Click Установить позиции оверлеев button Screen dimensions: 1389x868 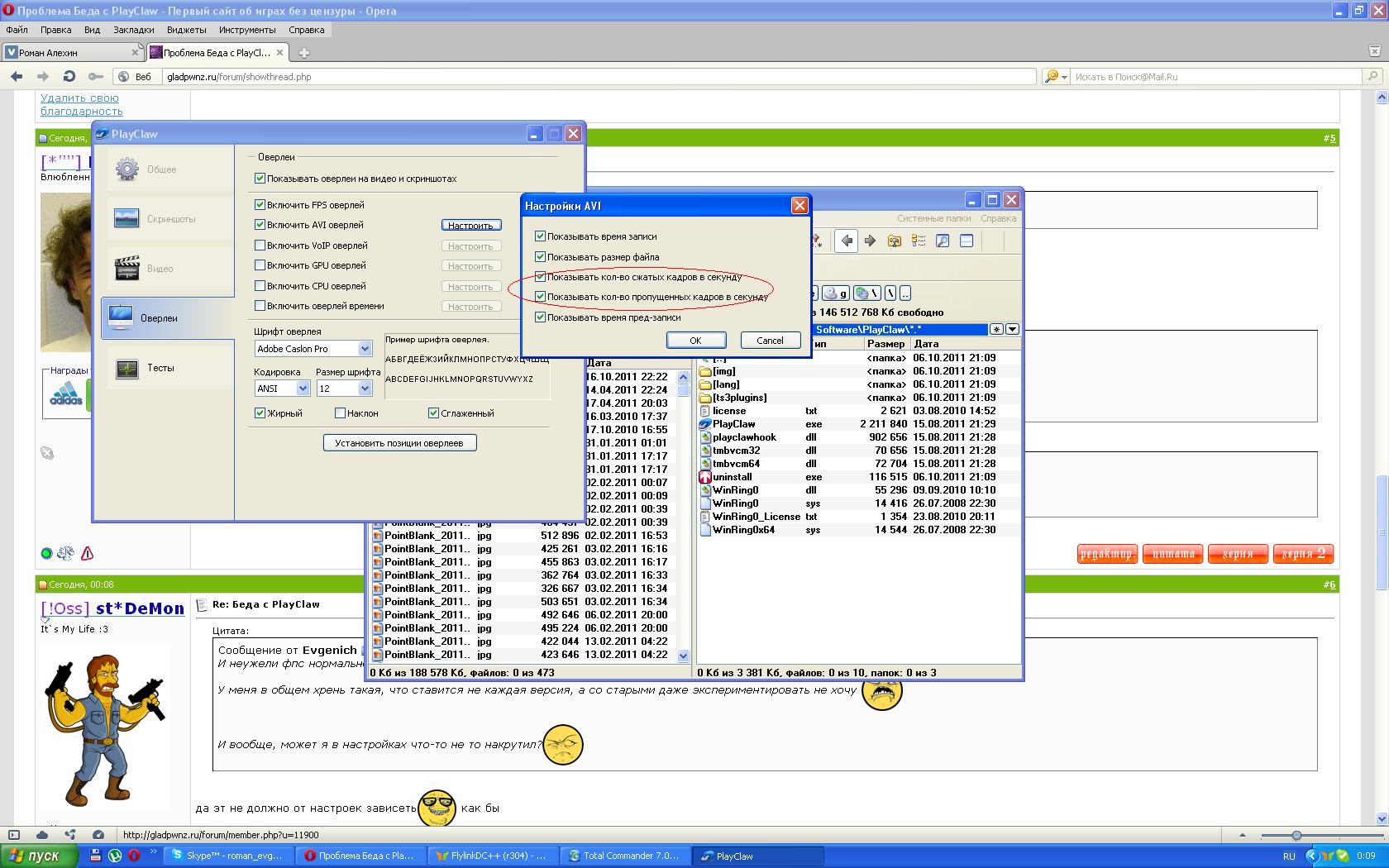click(399, 443)
